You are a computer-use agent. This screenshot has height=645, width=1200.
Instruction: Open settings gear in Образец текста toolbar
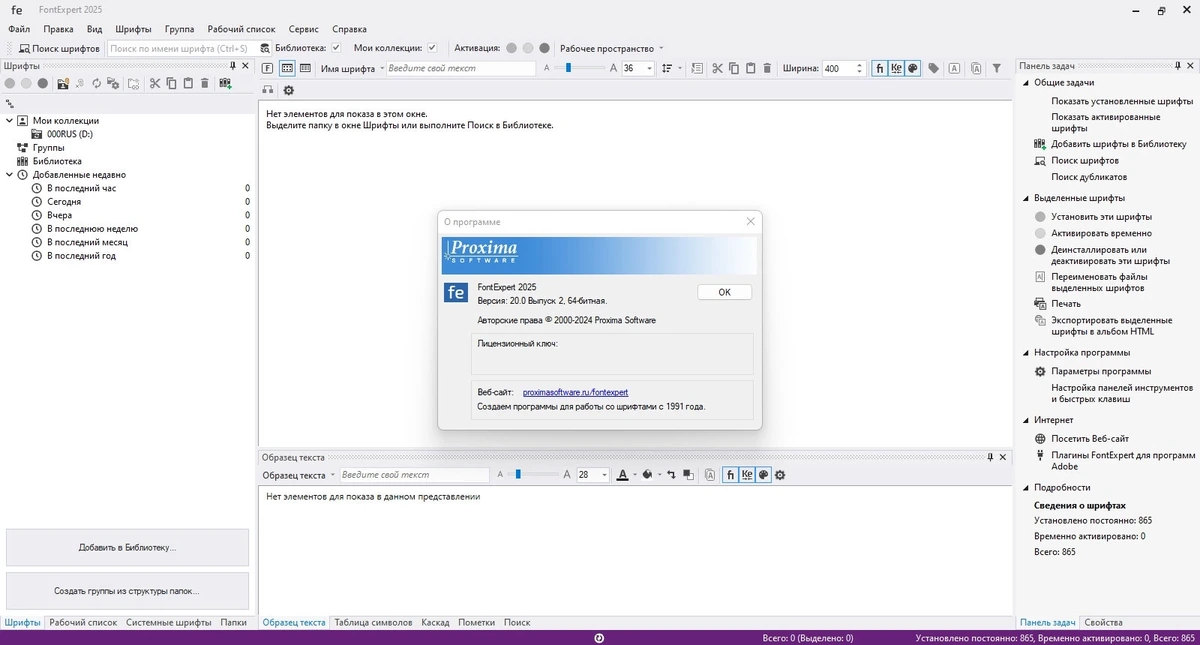point(780,475)
